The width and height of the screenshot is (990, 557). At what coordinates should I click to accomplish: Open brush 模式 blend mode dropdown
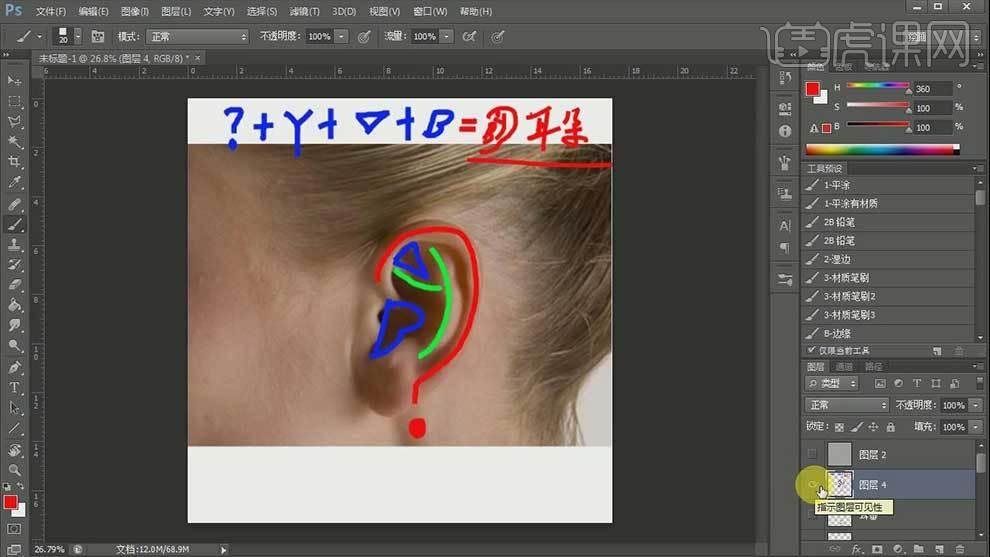coord(197,37)
